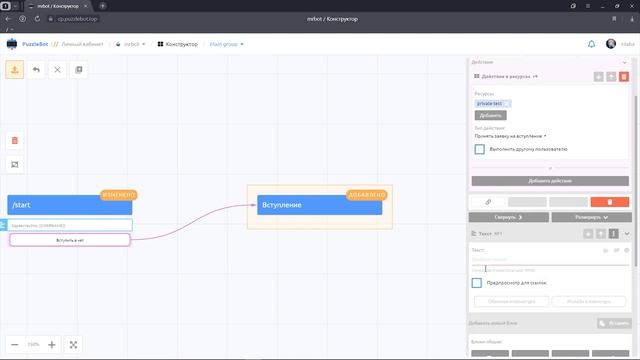Viewport: 640px width, 360px height.
Task: Toggle 'Выполнить другому пользователю' checkbox
Action: pyautogui.click(x=480, y=149)
